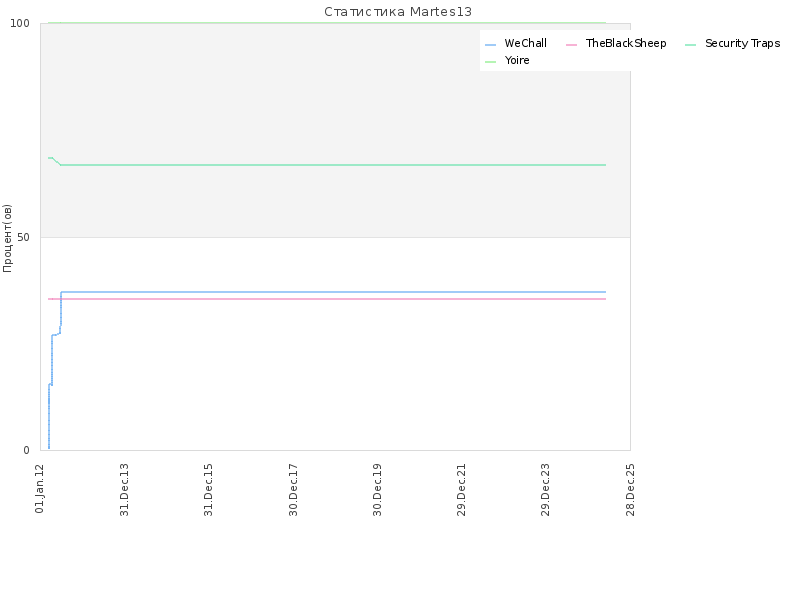Click the Процент(ов) y-axis title
This screenshot has width=800, height=600.
tap(7, 238)
